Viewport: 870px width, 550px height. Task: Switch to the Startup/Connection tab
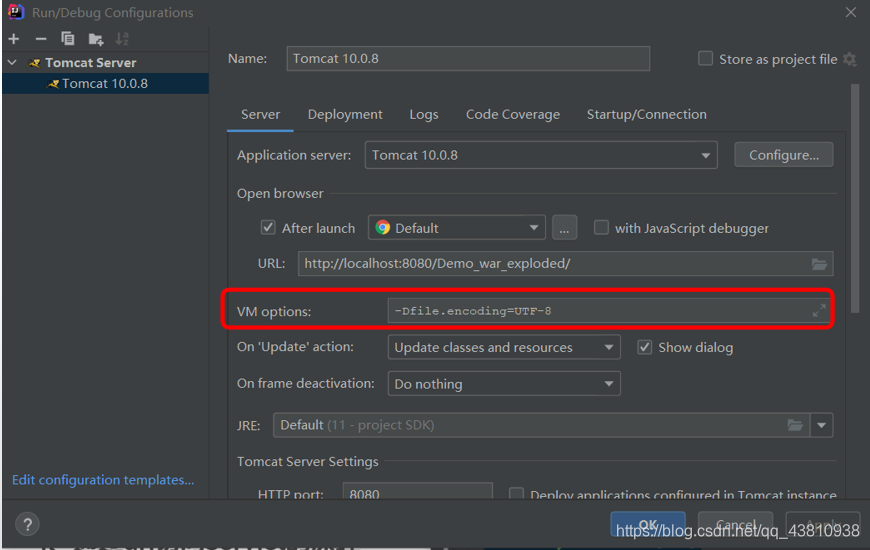pos(646,114)
